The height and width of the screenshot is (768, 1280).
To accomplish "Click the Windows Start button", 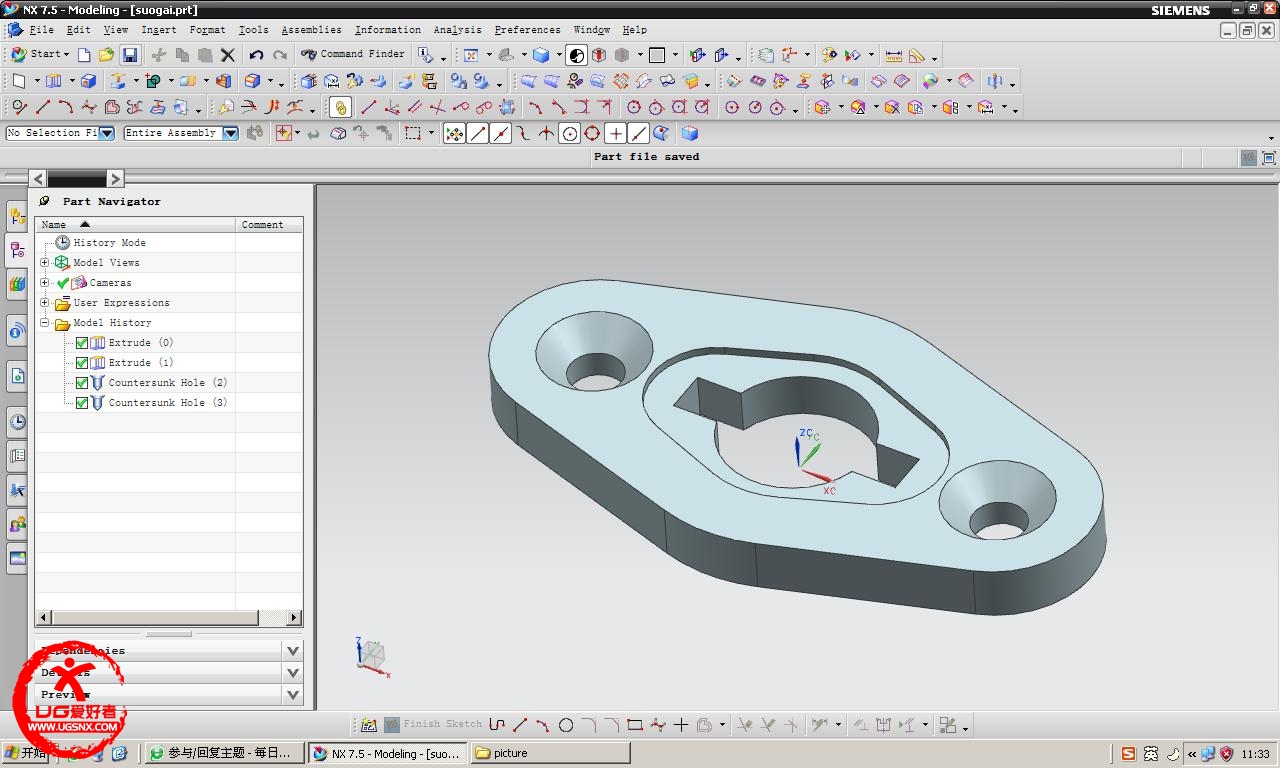I will (x=25, y=753).
